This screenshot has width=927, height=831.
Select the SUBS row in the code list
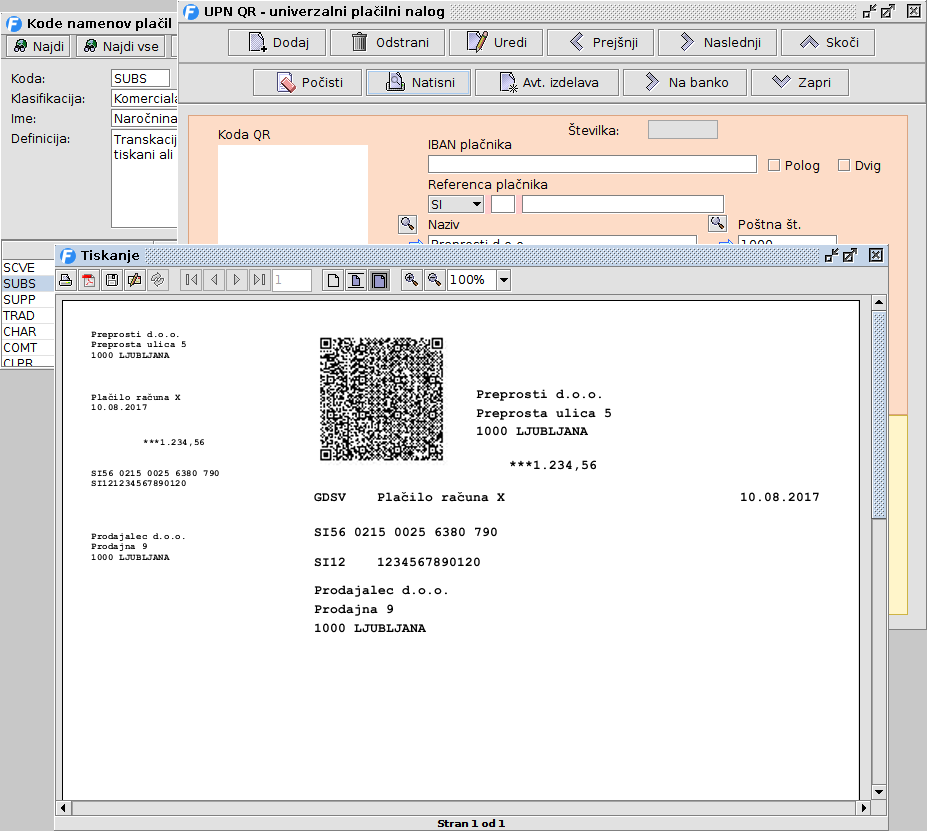point(28,284)
